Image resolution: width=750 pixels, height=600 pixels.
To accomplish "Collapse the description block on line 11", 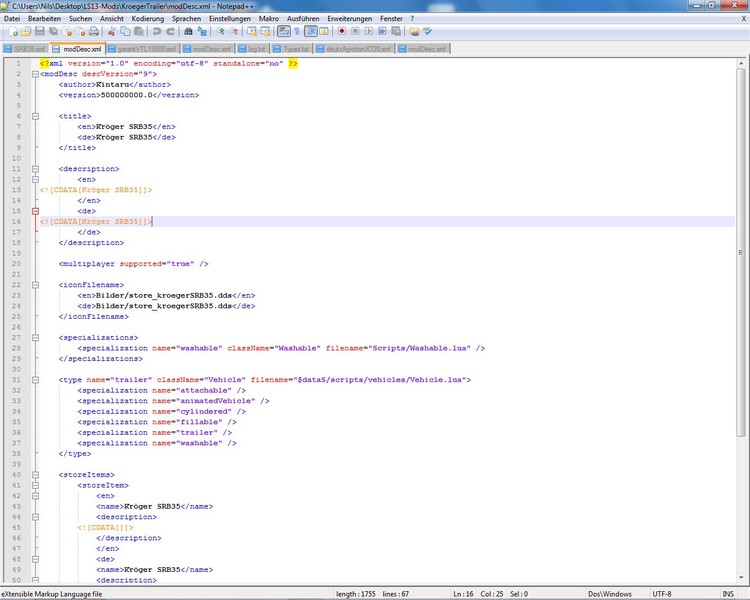I will point(35,169).
